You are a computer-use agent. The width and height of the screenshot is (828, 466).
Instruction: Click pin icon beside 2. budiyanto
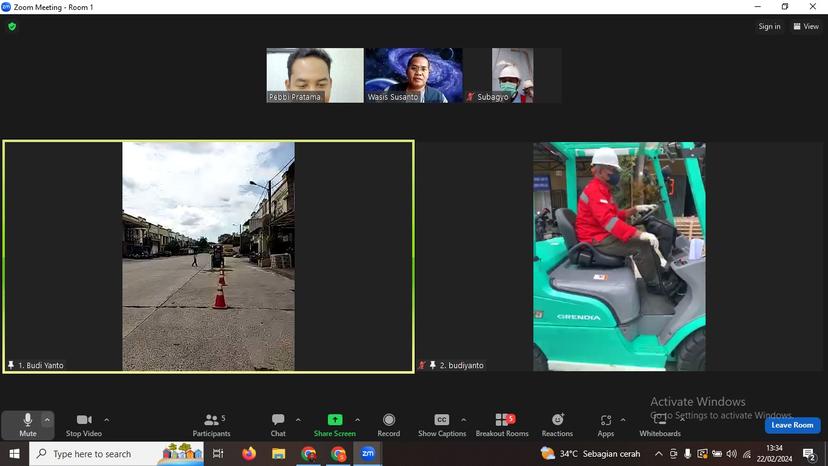click(x=433, y=365)
